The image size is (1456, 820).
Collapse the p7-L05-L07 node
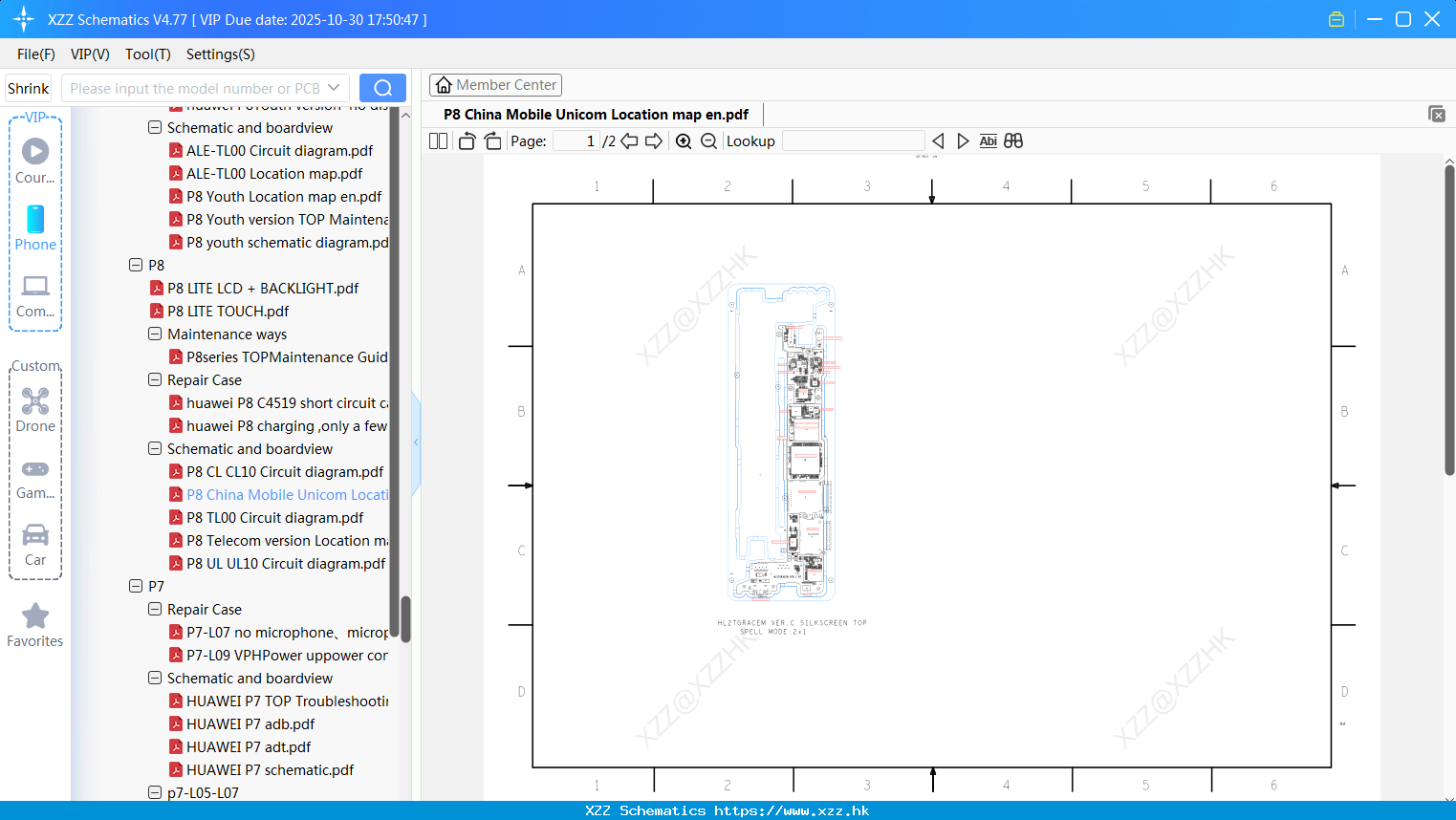[155, 792]
